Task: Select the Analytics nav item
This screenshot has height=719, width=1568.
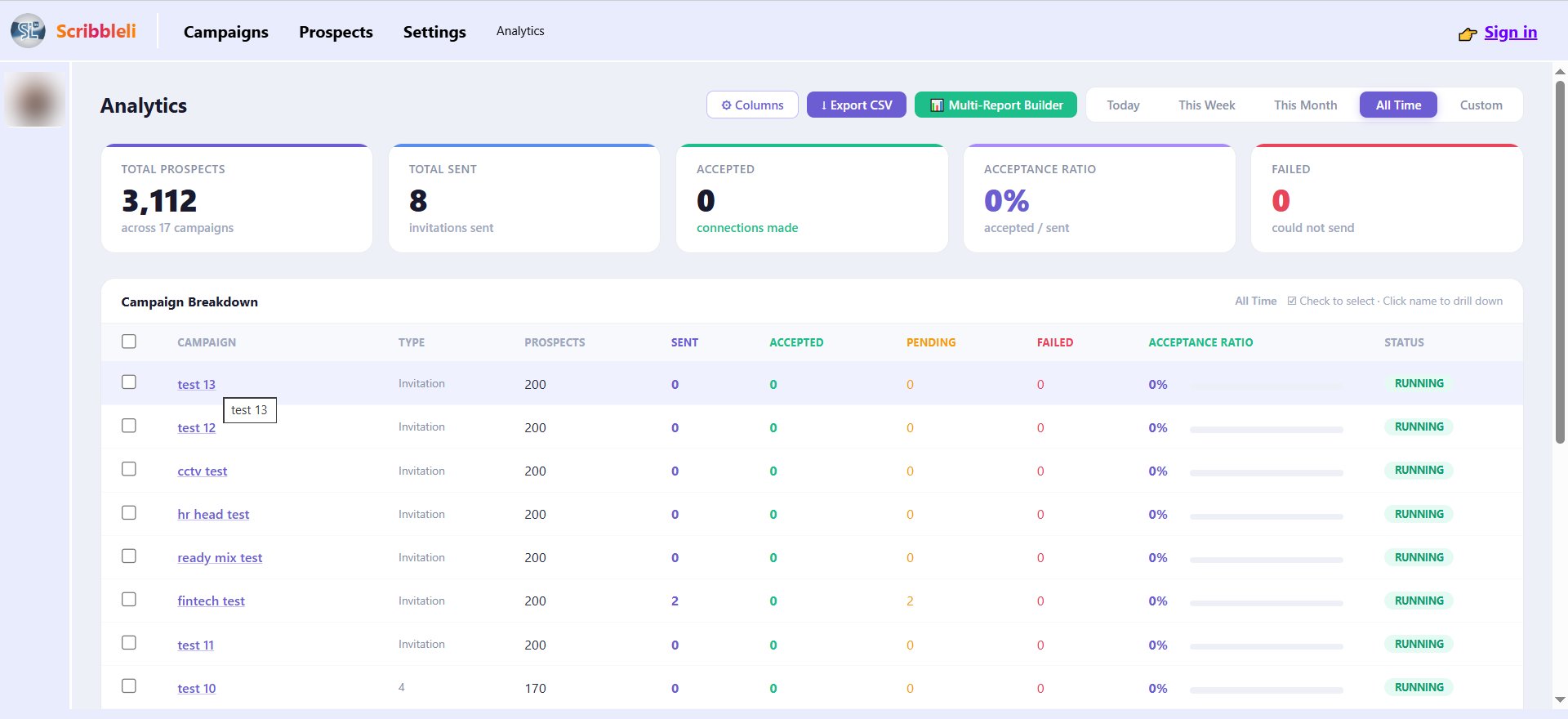Action: pos(520,31)
